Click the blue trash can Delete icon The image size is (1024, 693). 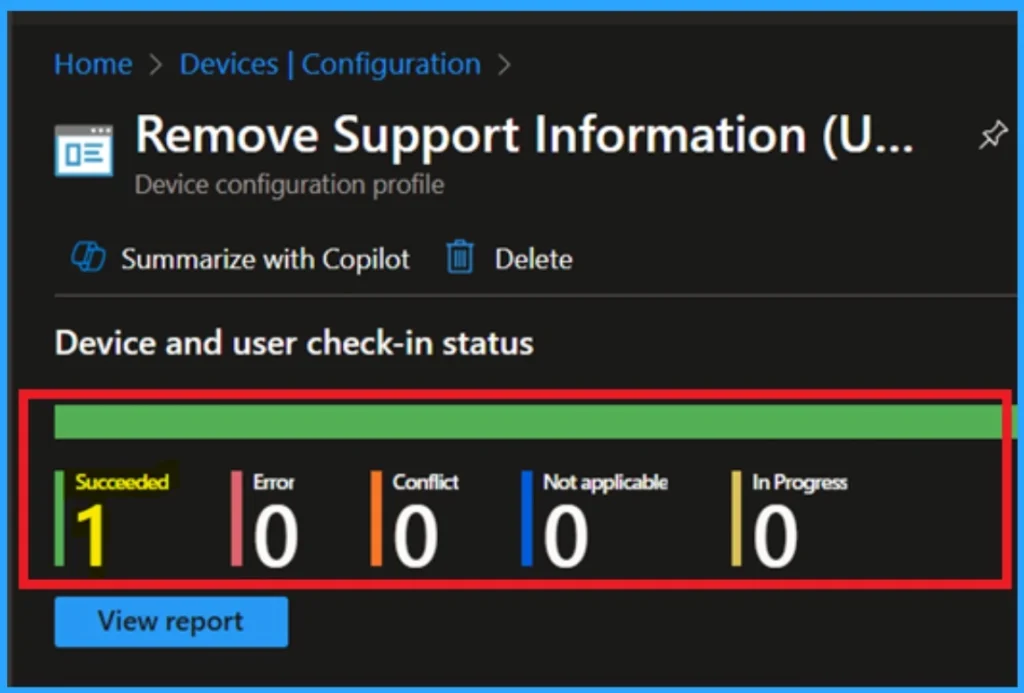pos(459,258)
